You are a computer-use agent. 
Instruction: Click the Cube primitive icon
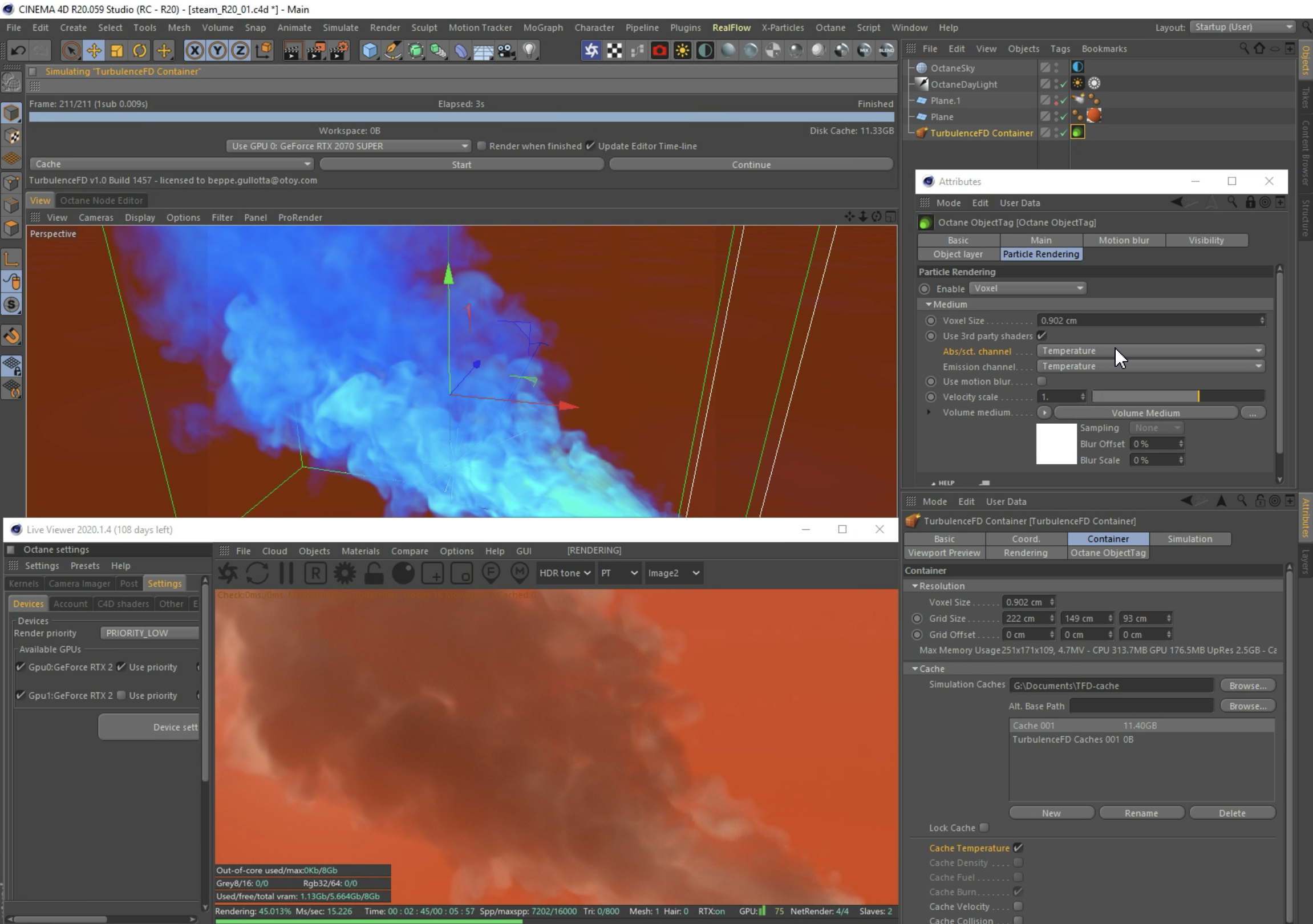(x=370, y=51)
